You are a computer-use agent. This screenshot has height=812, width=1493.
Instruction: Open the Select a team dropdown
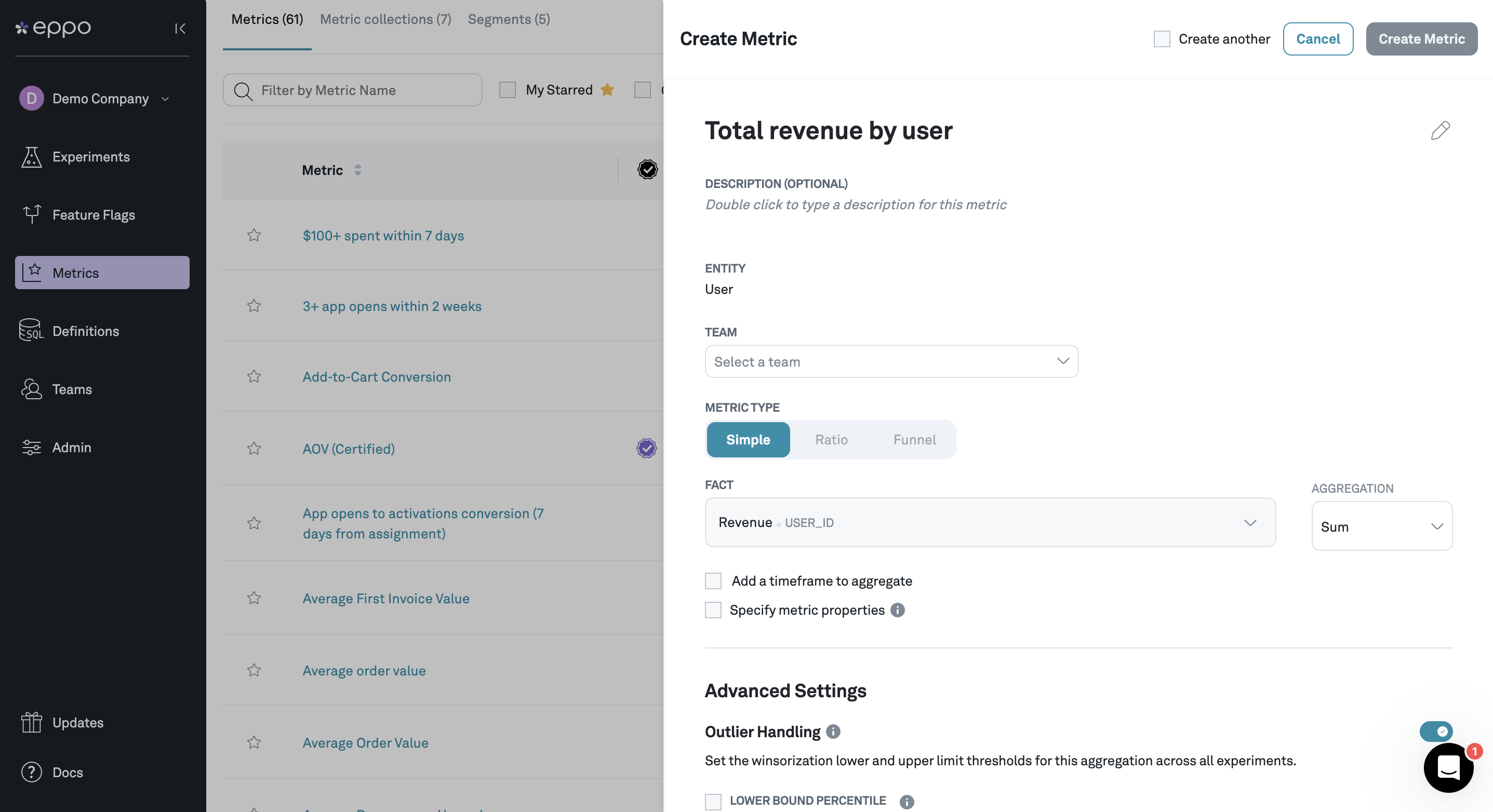tap(891, 361)
